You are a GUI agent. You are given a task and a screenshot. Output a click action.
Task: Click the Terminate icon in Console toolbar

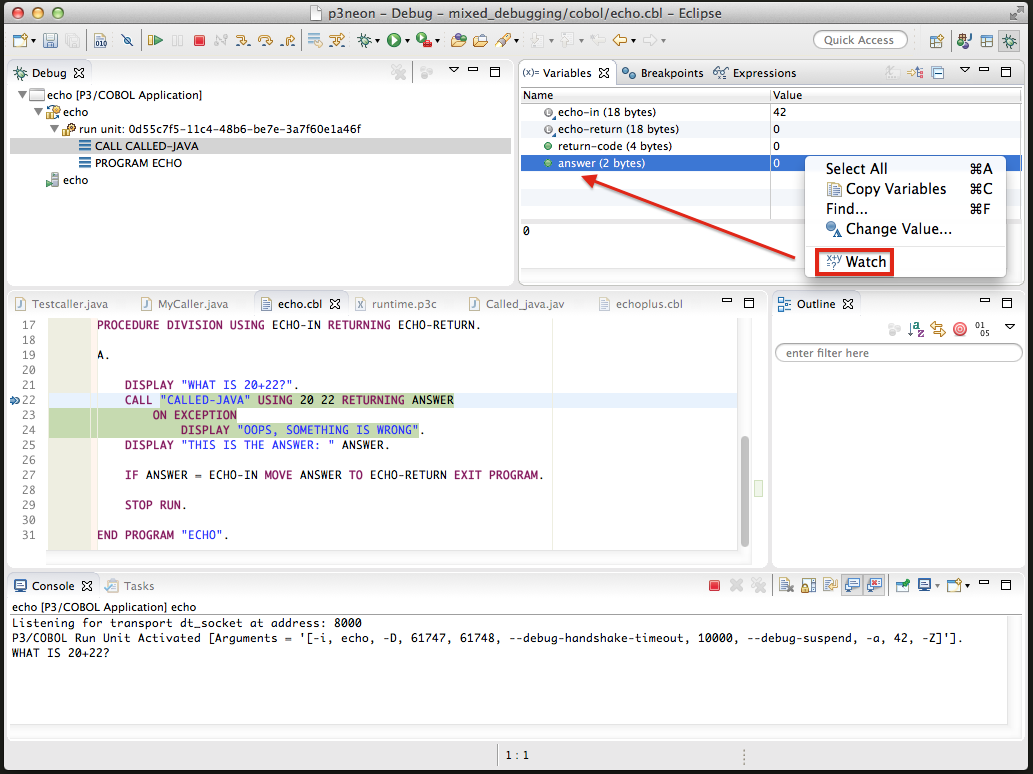(714, 586)
